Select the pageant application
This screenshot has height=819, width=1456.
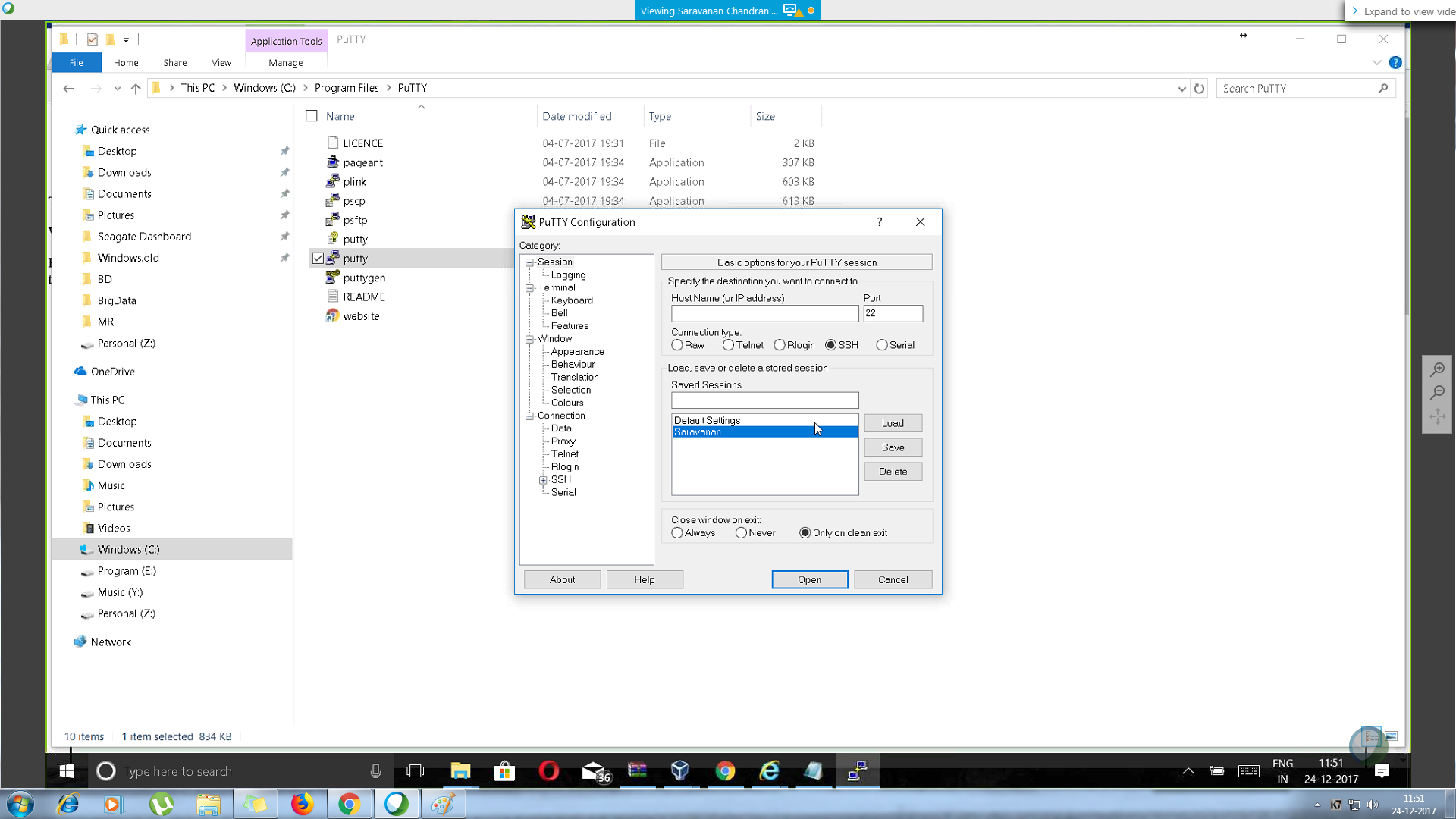[363, 162]
